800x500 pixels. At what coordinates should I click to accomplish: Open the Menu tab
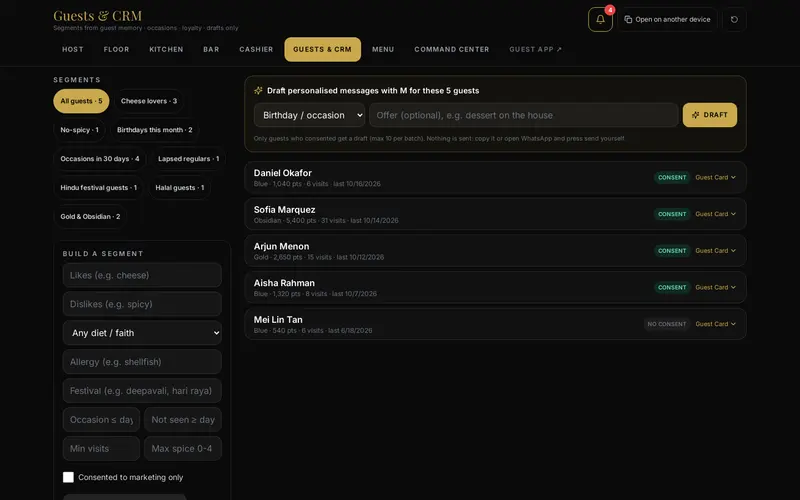[383, 49]
